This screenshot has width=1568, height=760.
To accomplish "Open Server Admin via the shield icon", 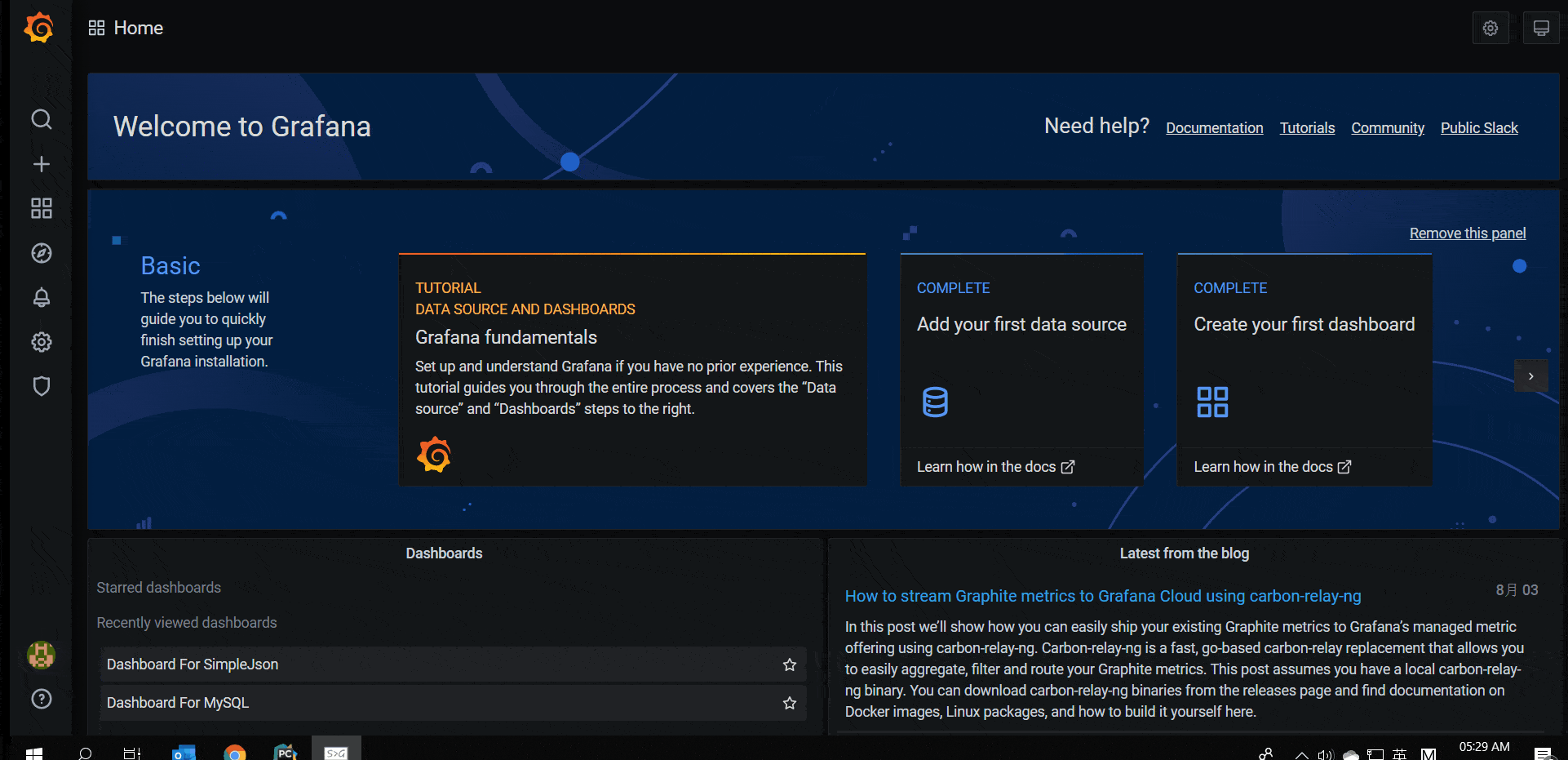I will (41, 386).
